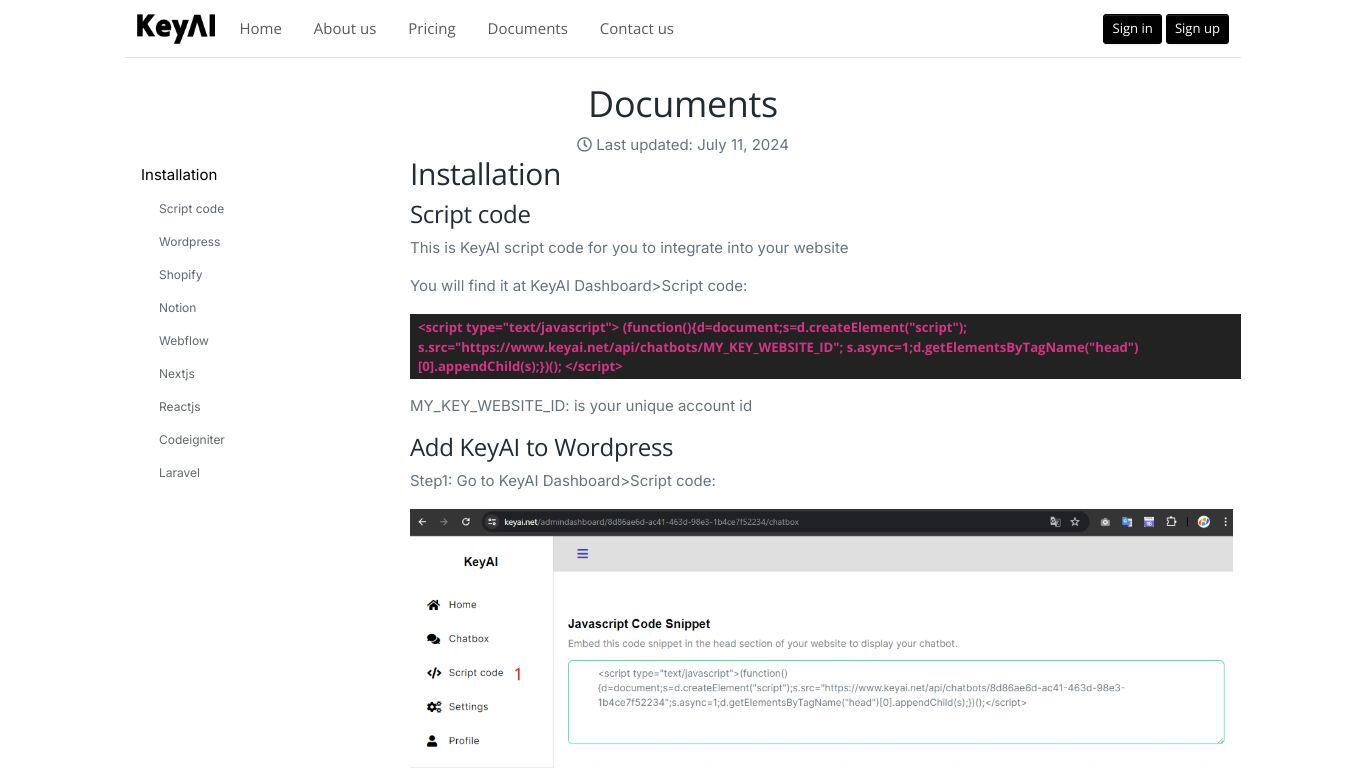This screenshot has width=1366, height=768.
Task: Jump to Codeigniter section in sidebar
Action: click(191, 440)
